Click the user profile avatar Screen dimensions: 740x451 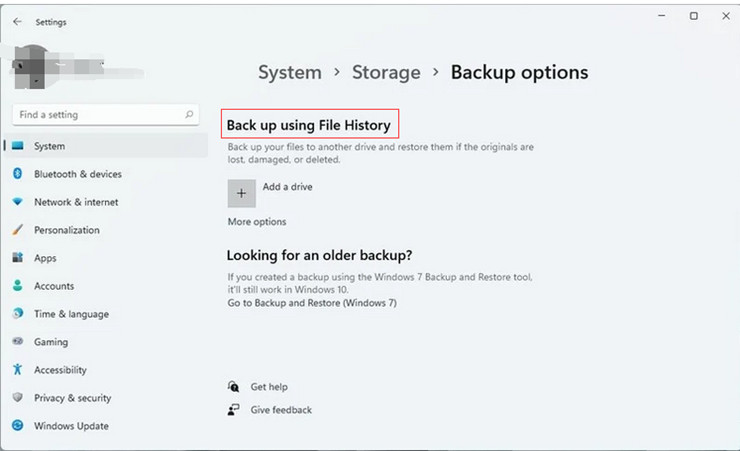[x=32, y=67]
